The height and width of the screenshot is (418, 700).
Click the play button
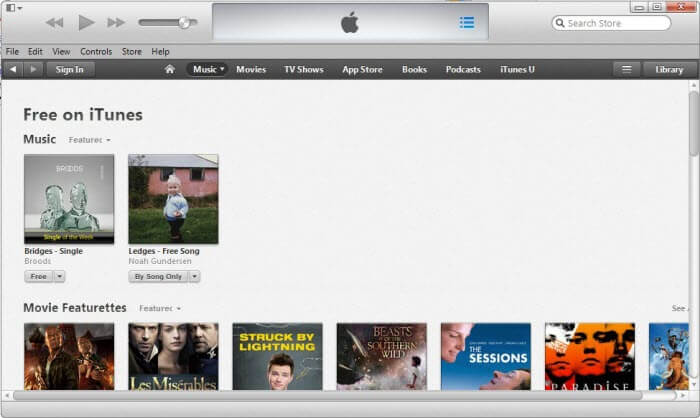(86, 22)
